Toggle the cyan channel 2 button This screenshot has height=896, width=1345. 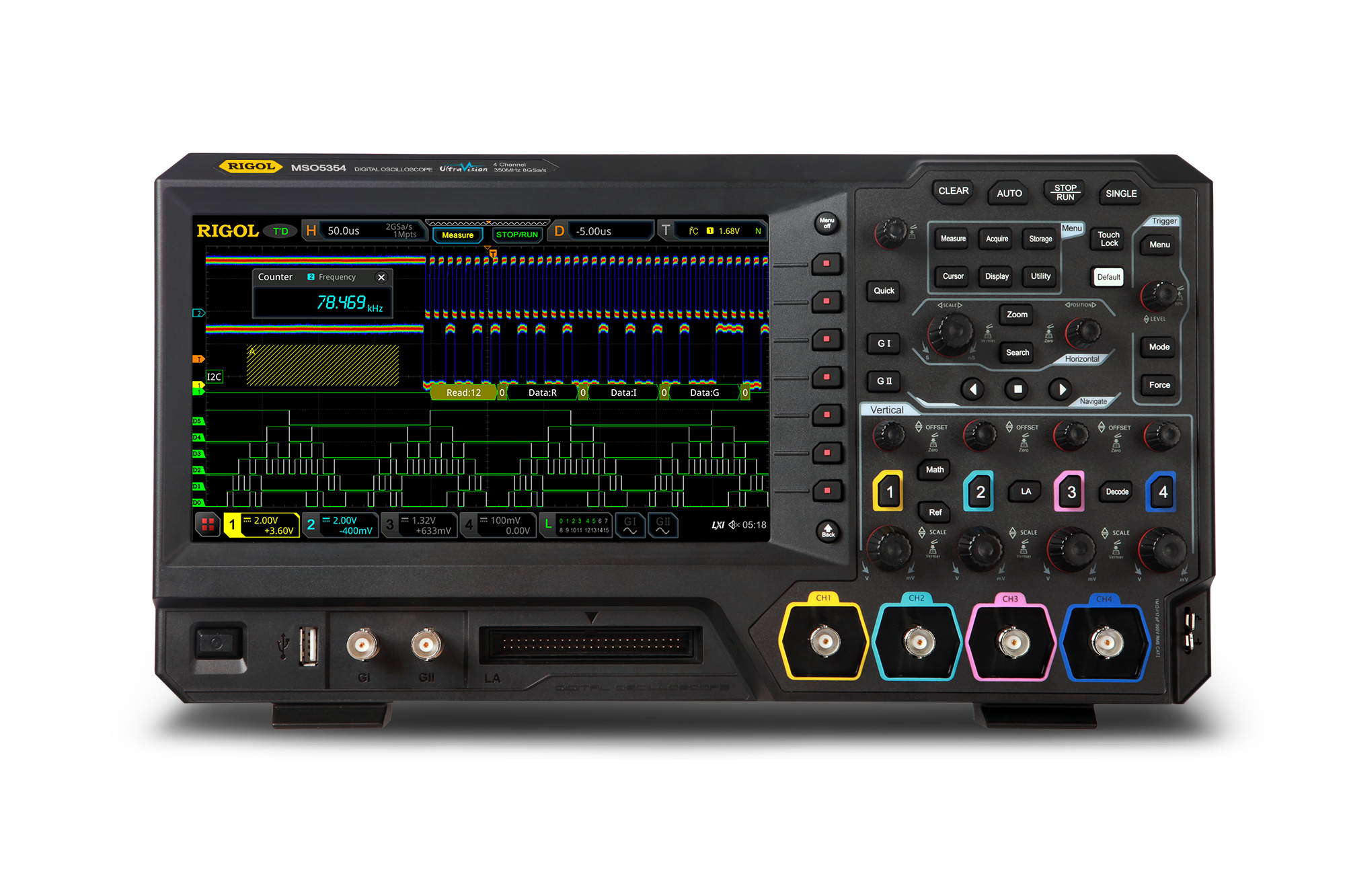[x=979, y=492]
